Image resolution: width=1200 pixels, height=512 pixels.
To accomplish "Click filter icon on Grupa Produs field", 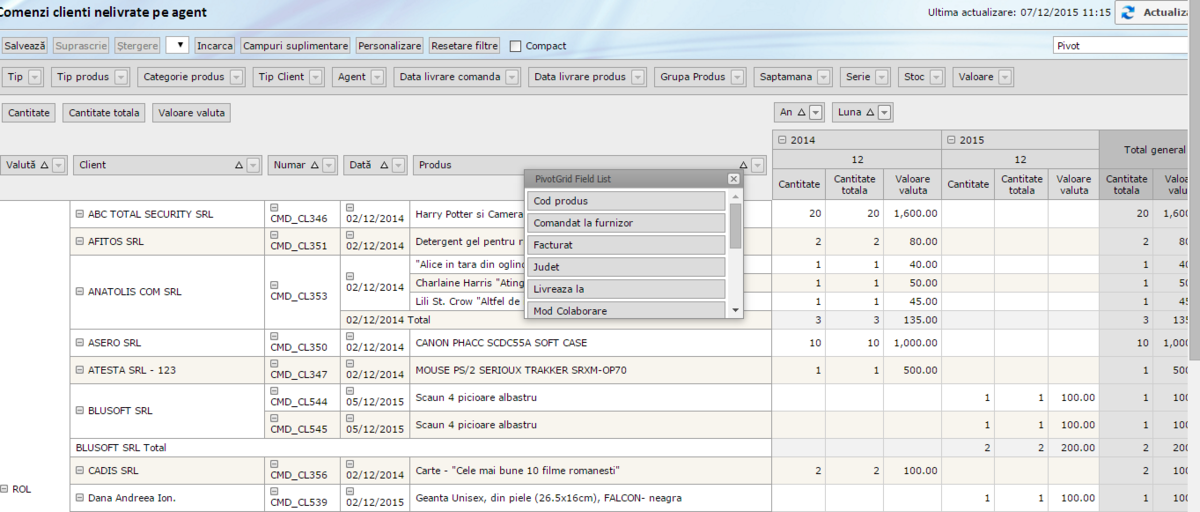I will [x=737, y=77].
